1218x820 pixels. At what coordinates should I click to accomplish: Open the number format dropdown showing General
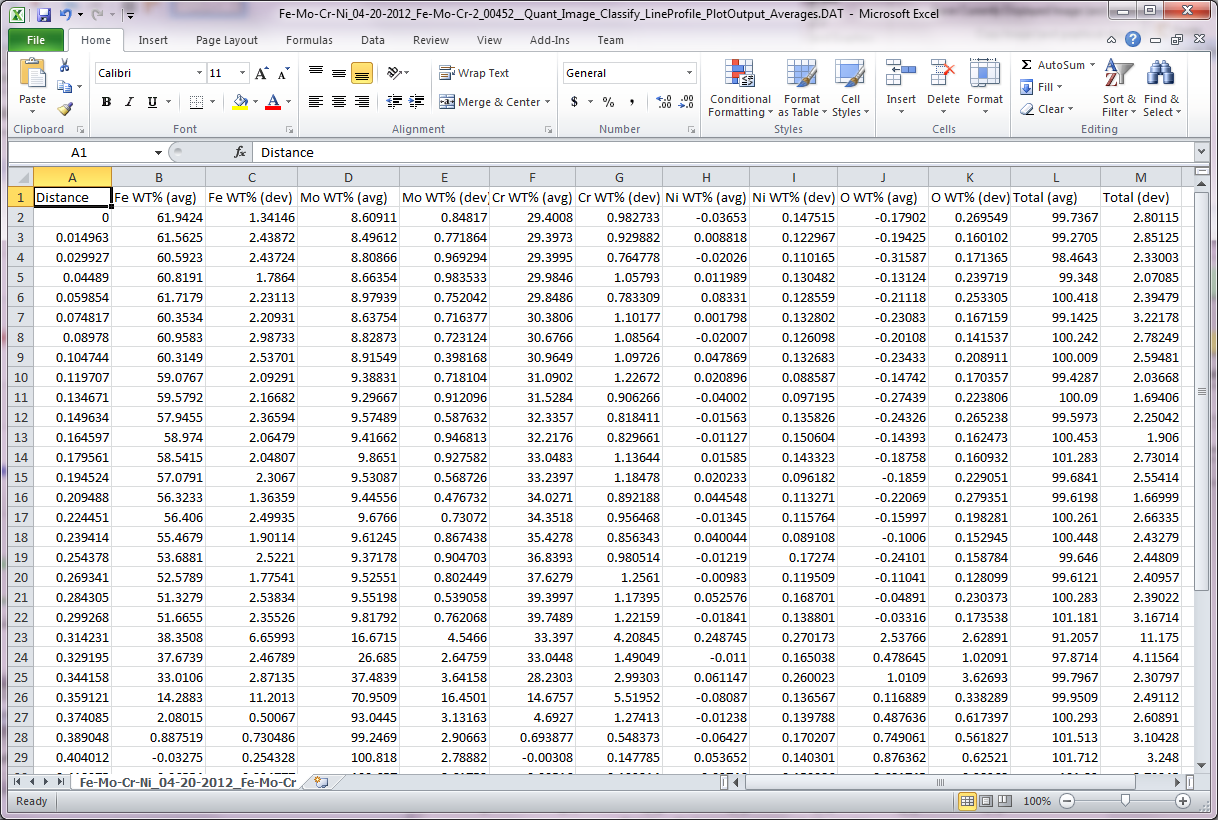689,73
